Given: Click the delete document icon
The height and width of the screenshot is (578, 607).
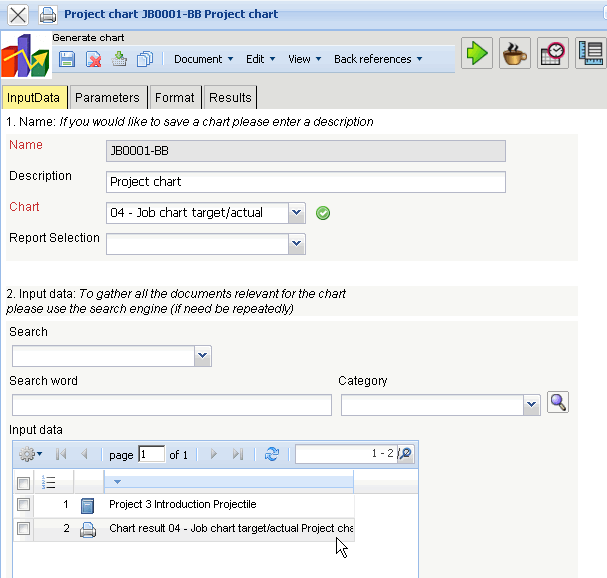Looking at the screenshot, I should [93, 59].
